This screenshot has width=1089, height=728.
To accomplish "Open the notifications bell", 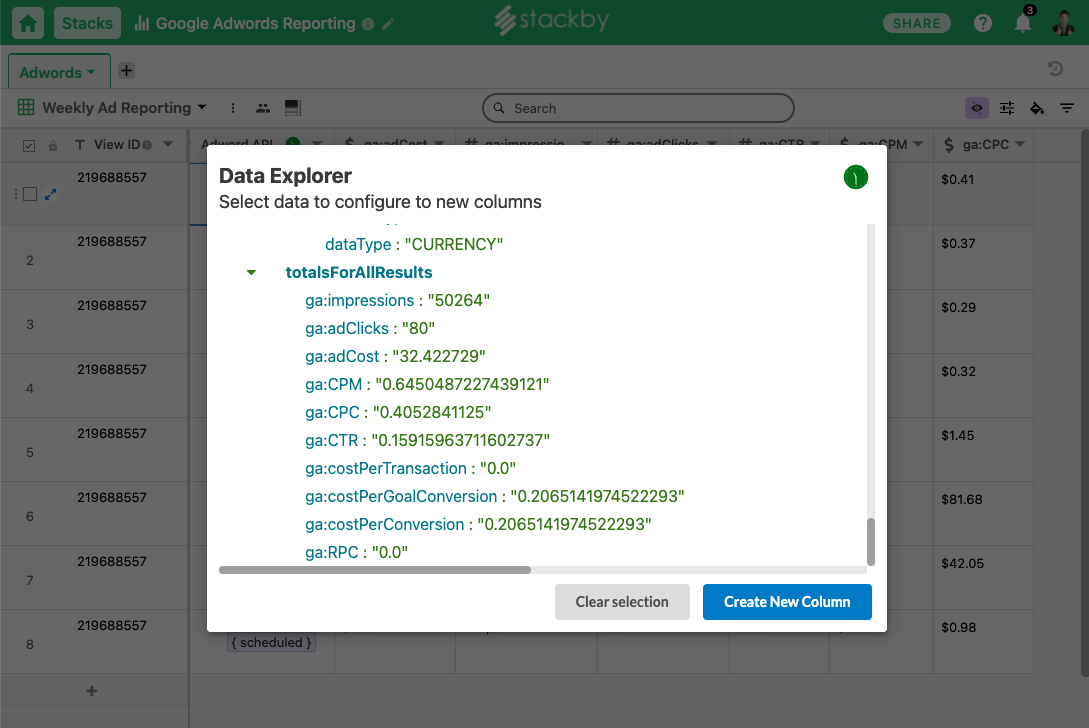I will click(x=1023, y=23).
